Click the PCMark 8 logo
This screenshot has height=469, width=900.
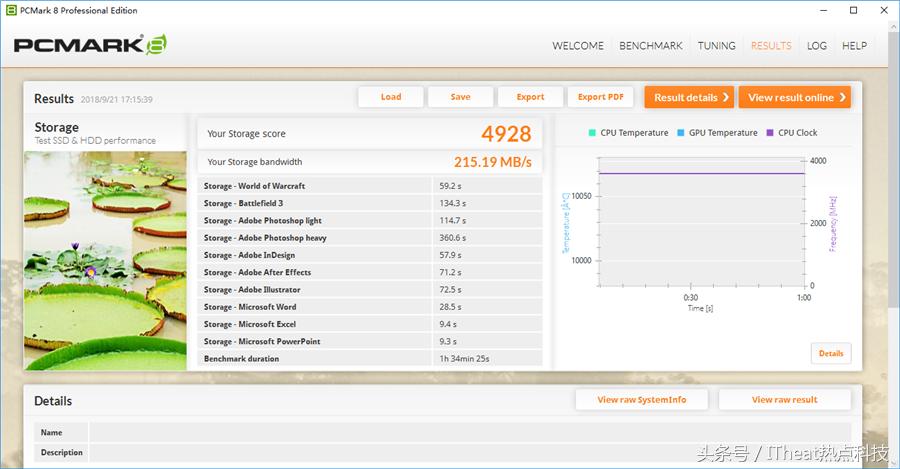(89, 45)
